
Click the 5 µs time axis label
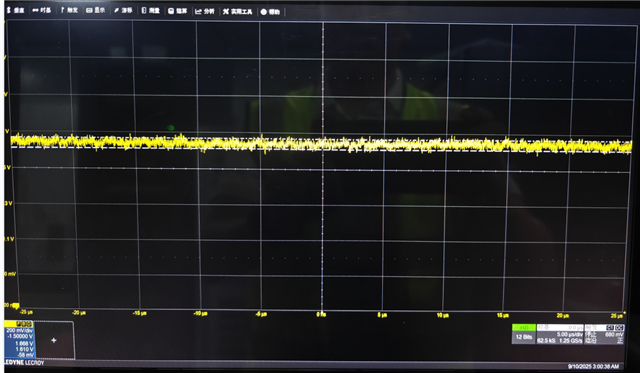pyautogui.click(x=382, y=315)
